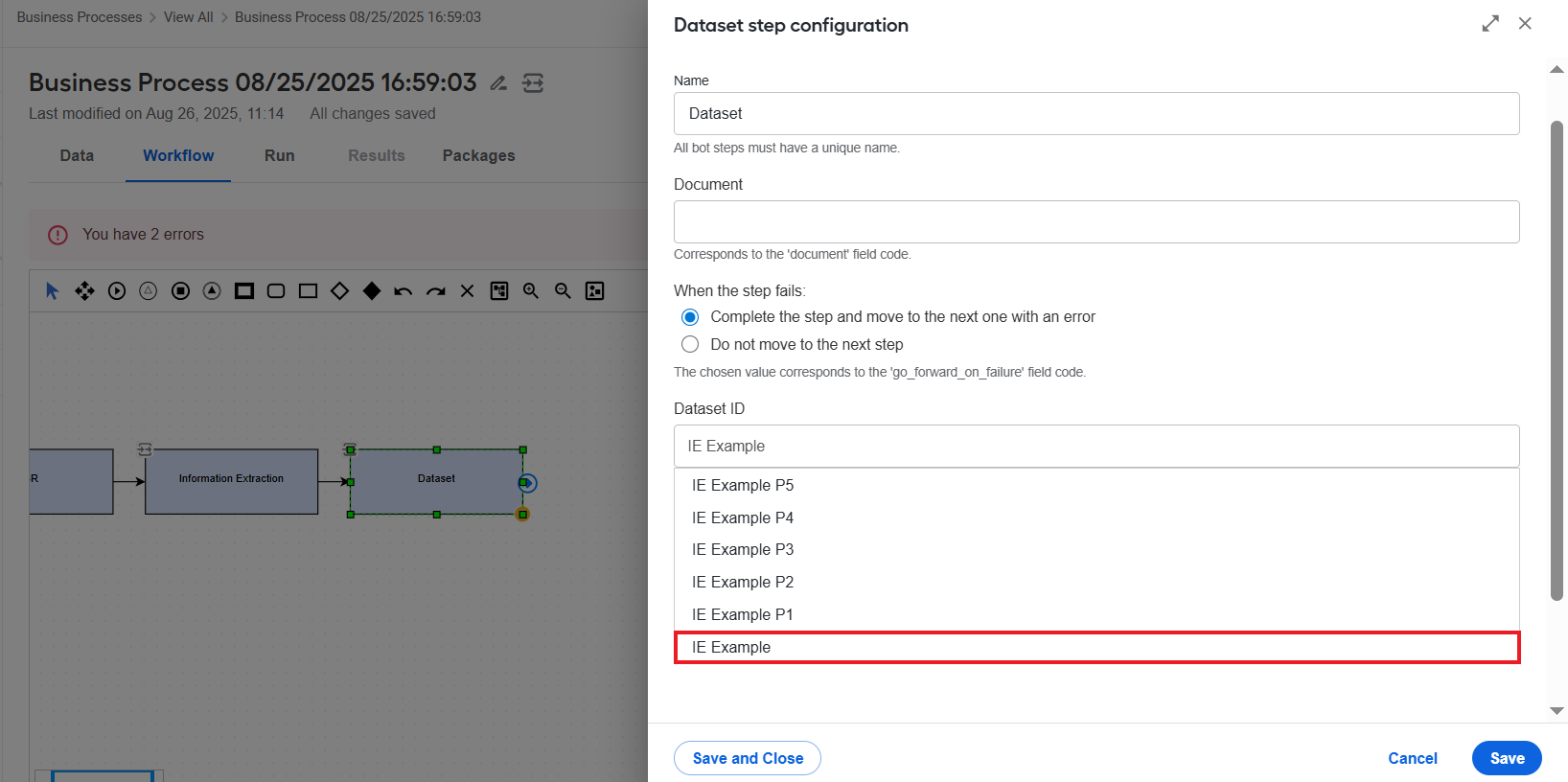Click the error alert icon in the banner

58,235
